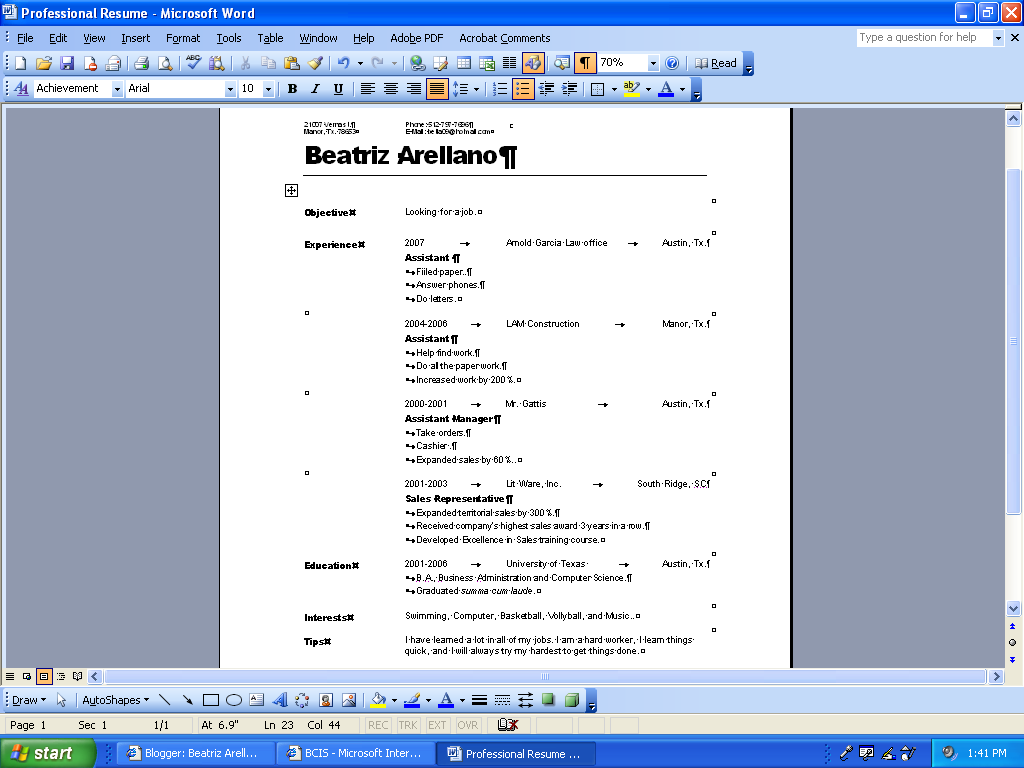Switch to Reading layout with Read button
This screenshot has height=768, width=1024.
716,63
